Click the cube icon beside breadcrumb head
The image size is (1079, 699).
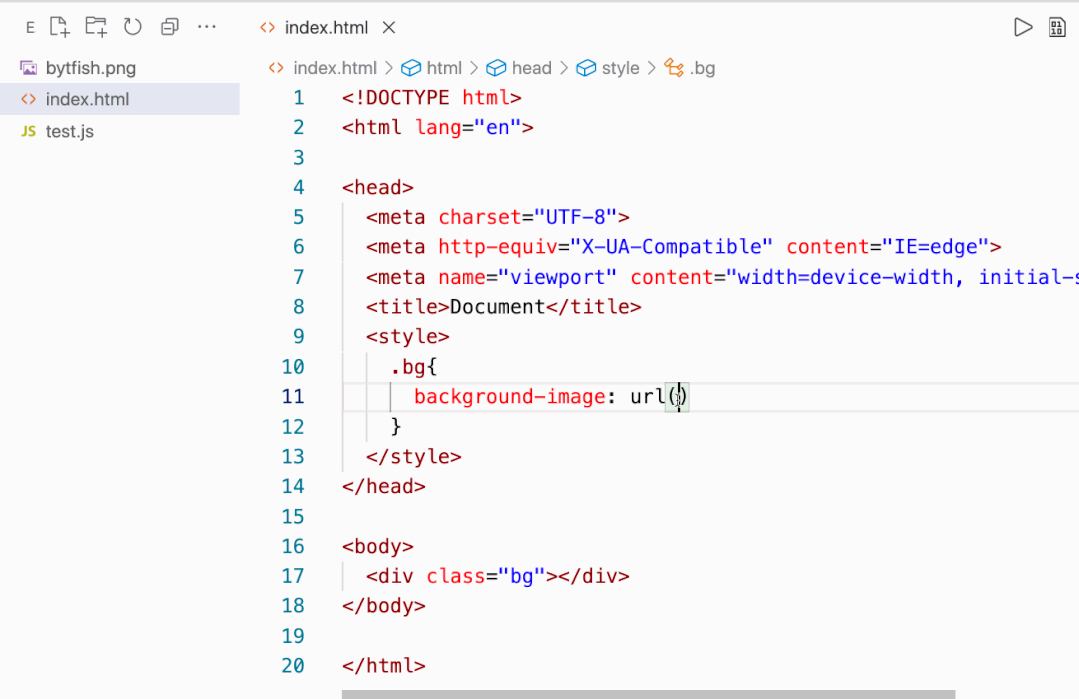pyautogui.click(x=496, y=68)
